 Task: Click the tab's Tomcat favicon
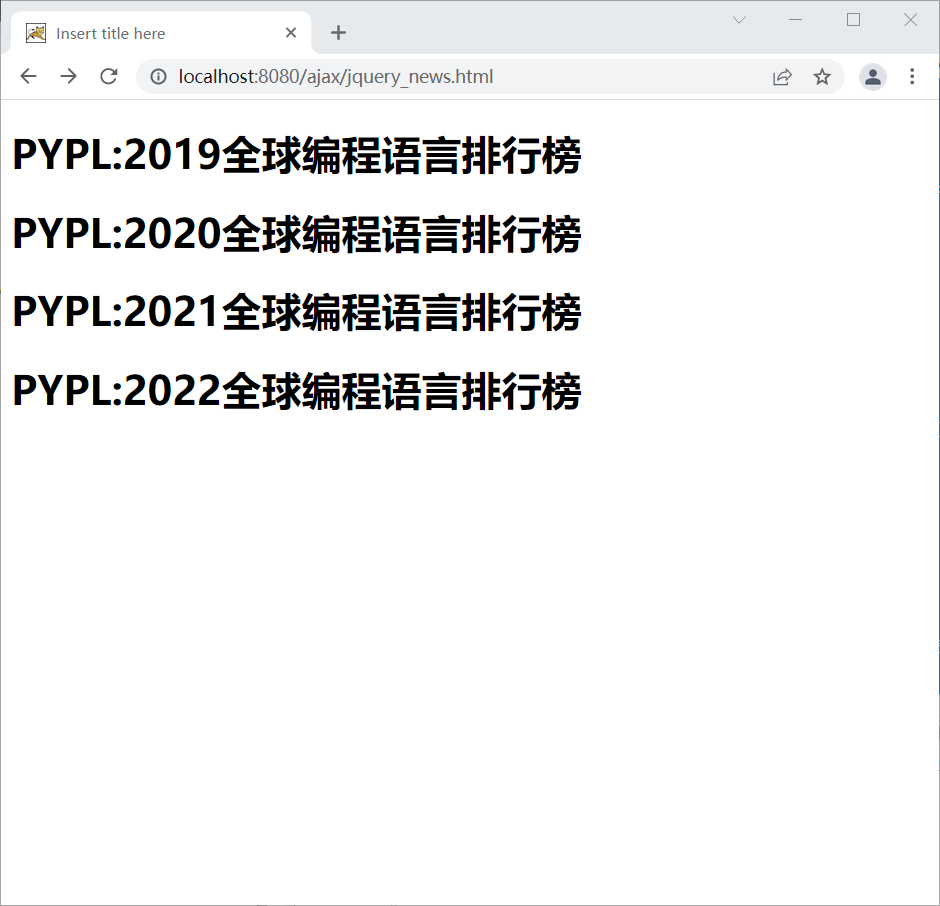coord(36,33)
